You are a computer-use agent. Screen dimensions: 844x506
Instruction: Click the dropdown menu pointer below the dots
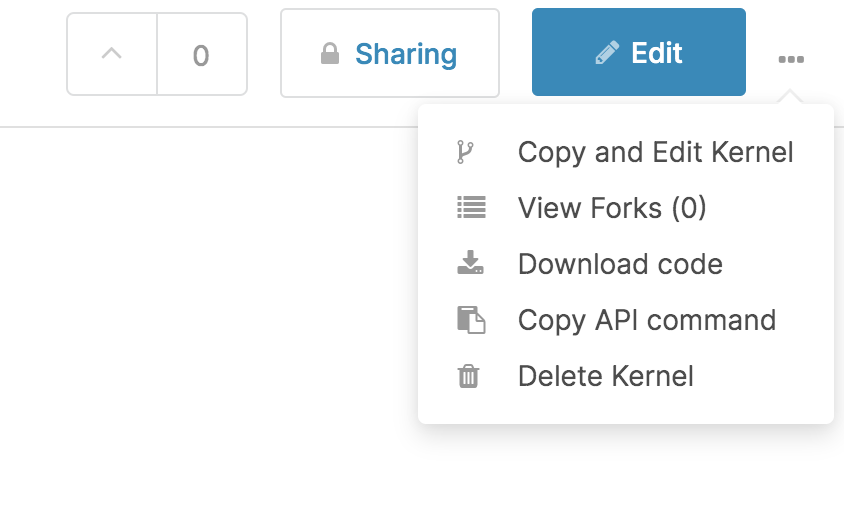[790, 97]
